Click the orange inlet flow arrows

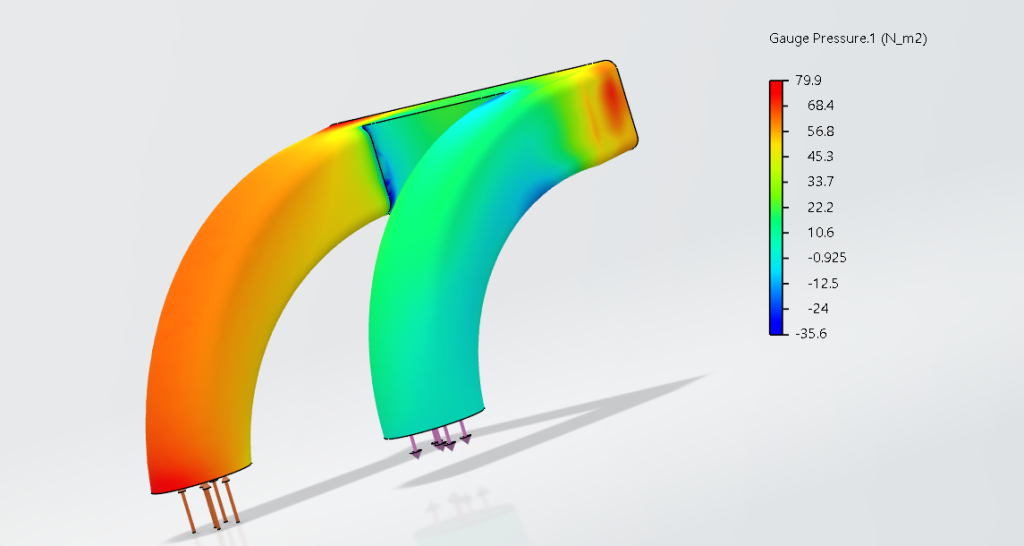210,505
